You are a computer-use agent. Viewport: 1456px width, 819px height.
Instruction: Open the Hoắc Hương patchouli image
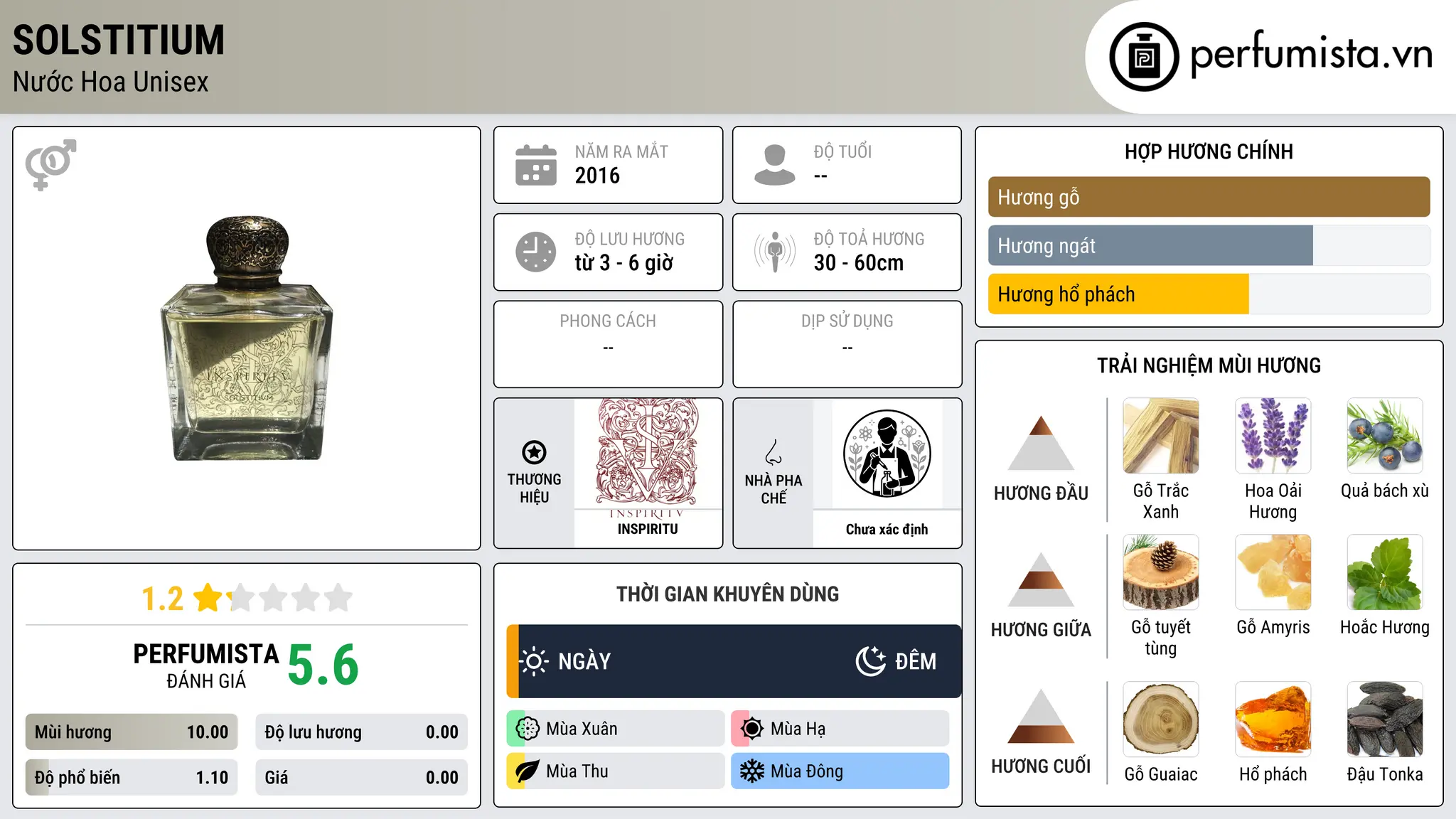click(x=1385, y=572)
